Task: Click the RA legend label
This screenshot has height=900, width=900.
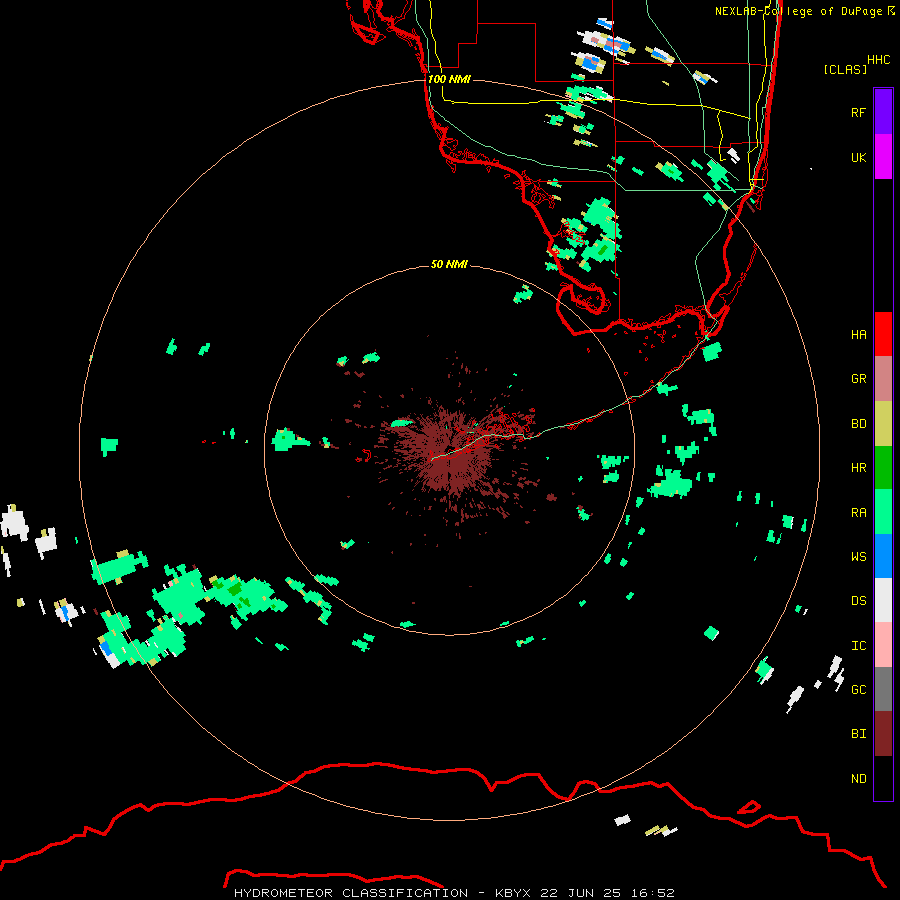Action: [x=858, y=513]
